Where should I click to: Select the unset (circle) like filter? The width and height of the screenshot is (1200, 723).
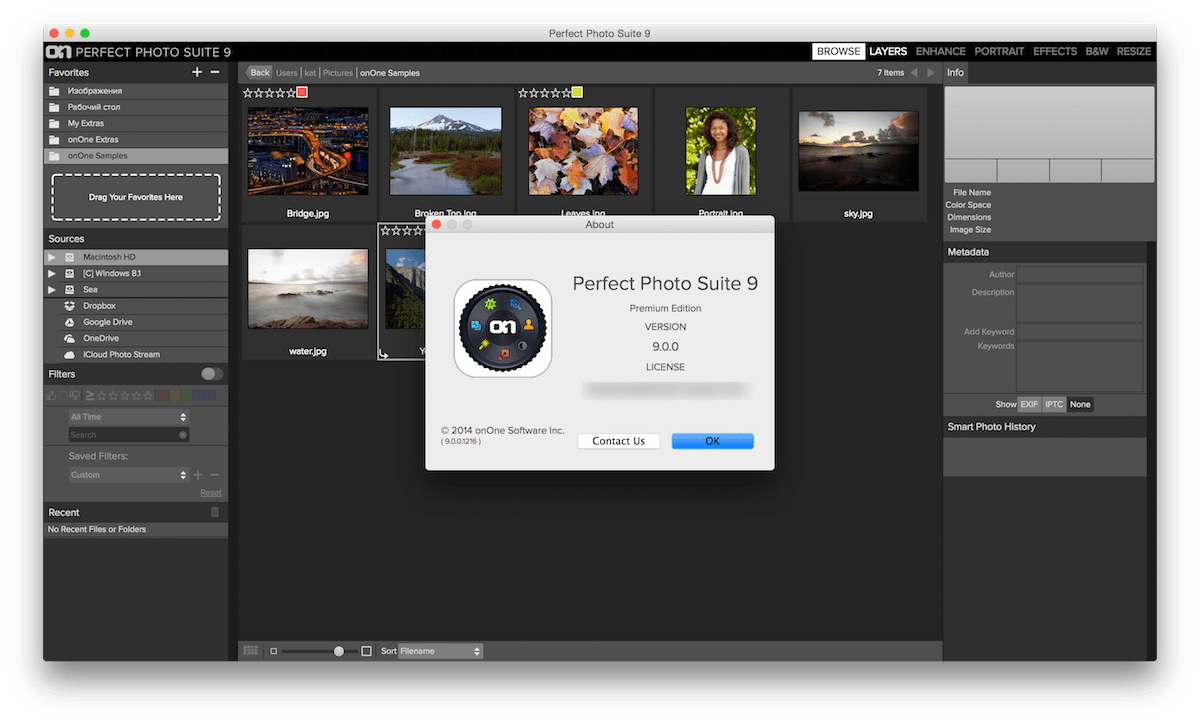63,396
